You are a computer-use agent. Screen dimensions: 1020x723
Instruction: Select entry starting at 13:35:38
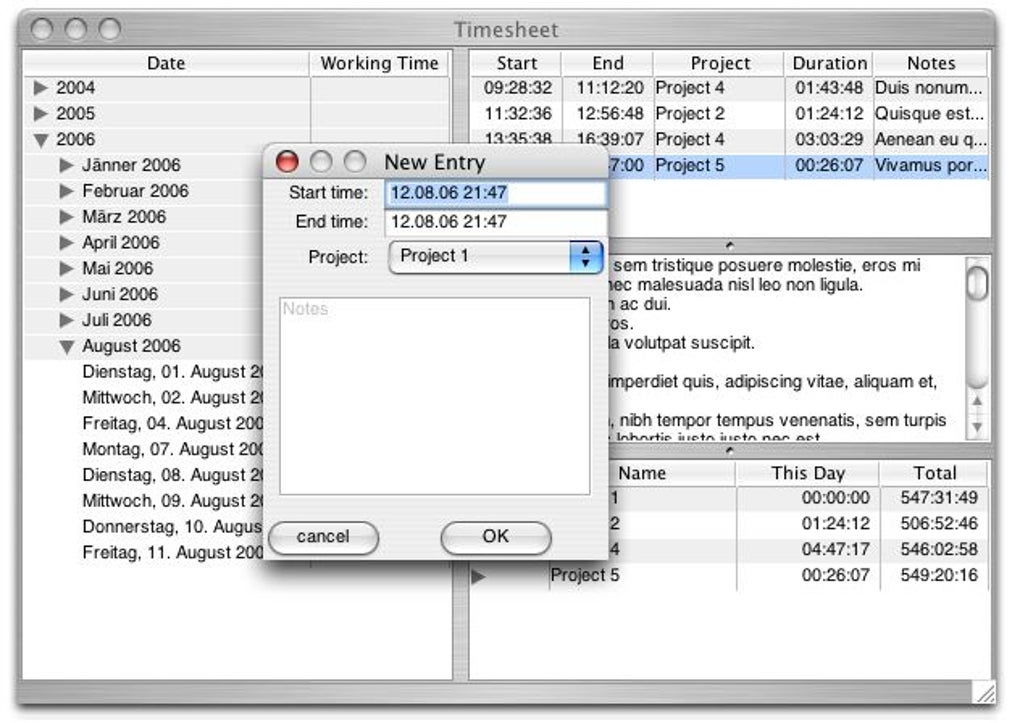[x=729, y=139]
